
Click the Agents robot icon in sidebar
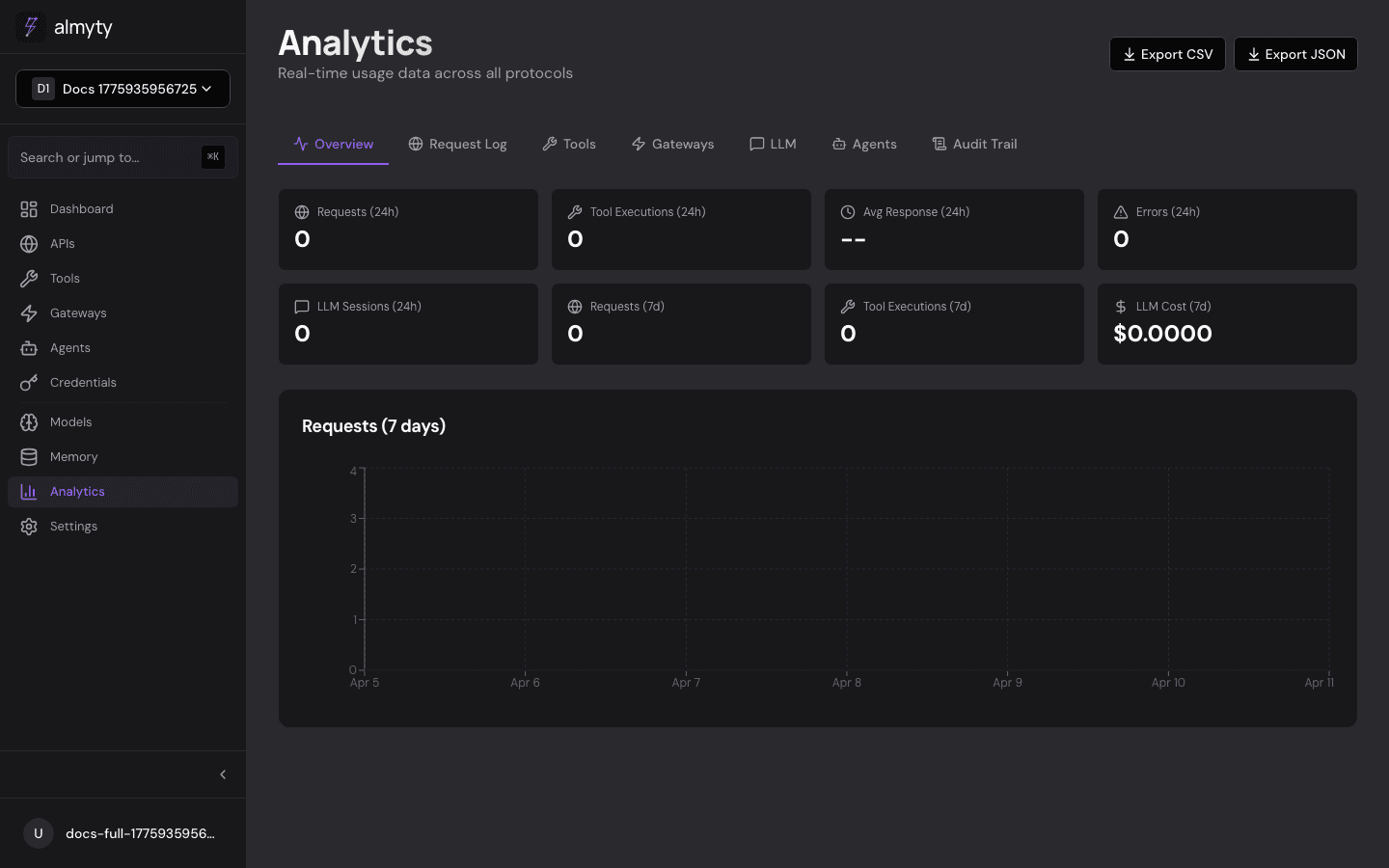pyautogui.click(x=29, y=348)
